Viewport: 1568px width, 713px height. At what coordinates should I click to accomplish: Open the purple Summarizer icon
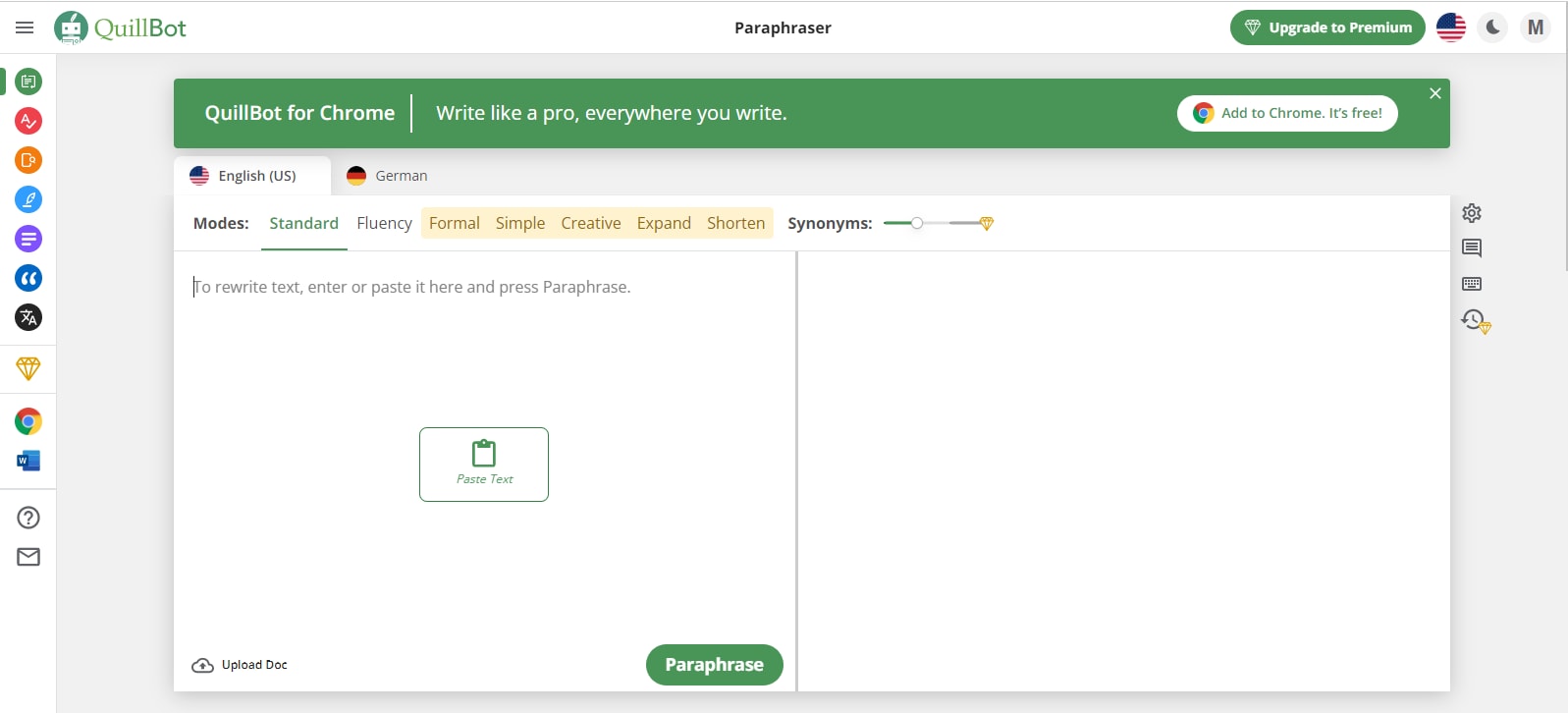point(28,239)
